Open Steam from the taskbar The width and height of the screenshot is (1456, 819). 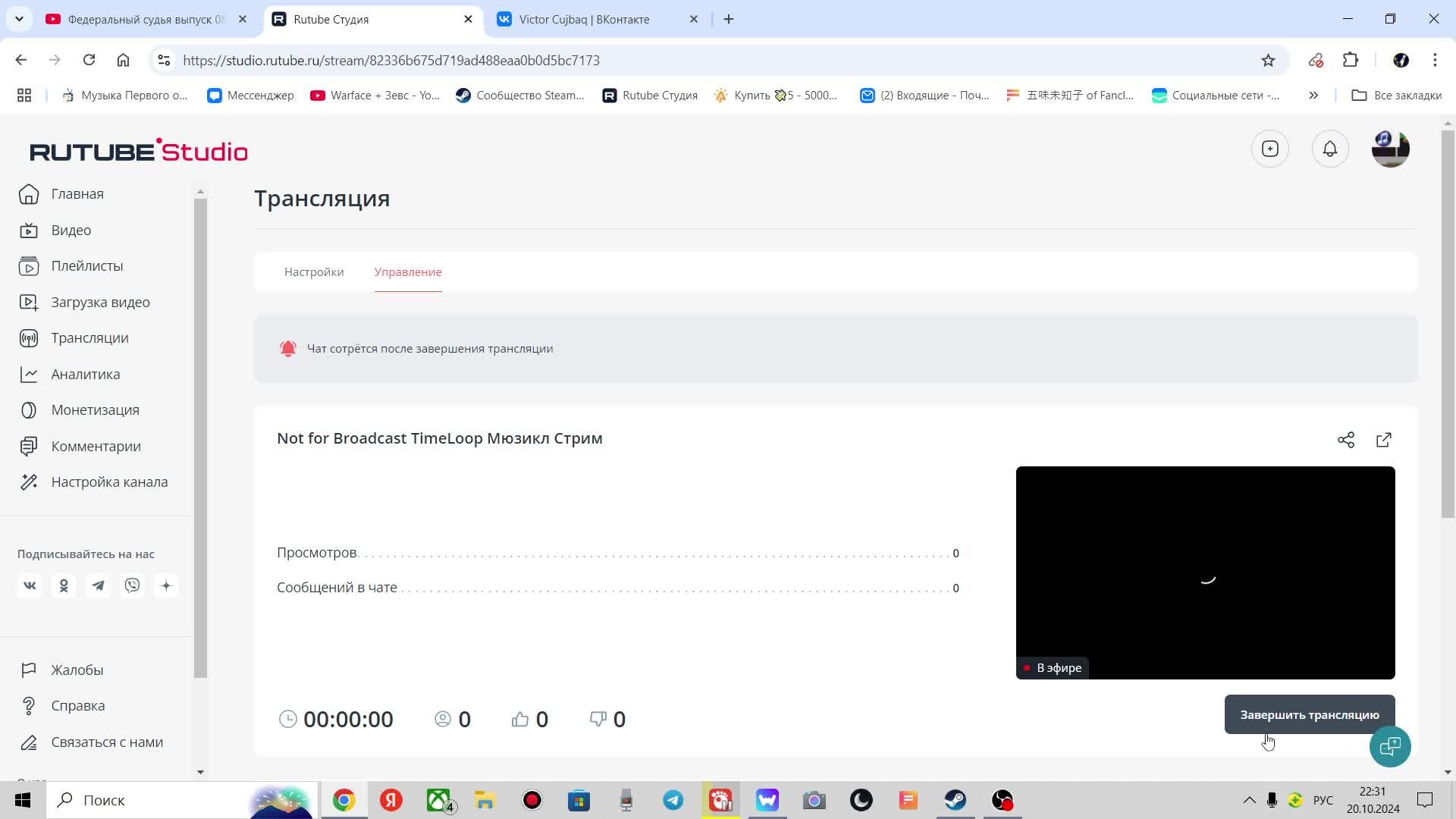[x=955, y=800]
